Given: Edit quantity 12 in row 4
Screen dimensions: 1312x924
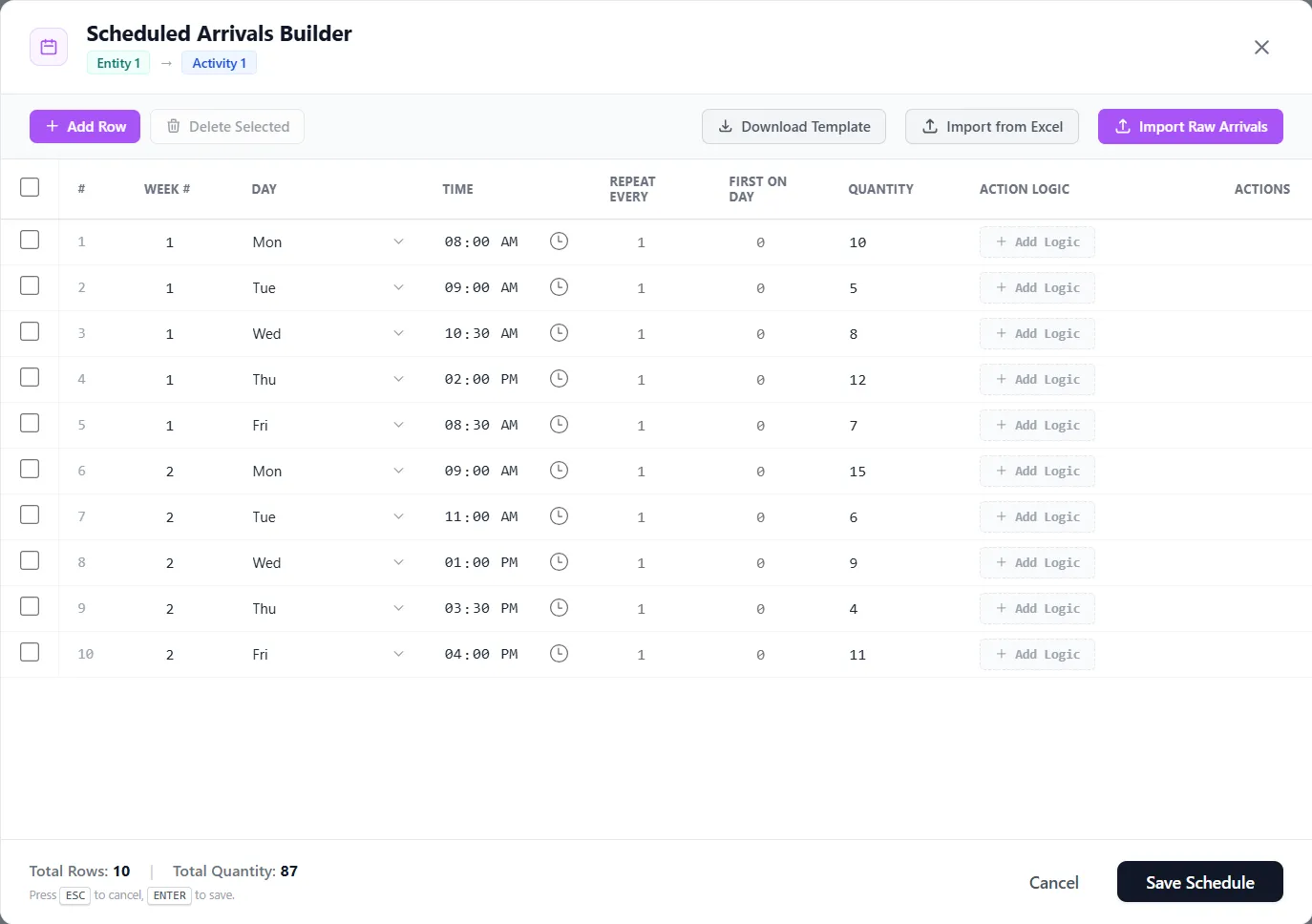Looking at the screenshot, I should [x=857, y=380].
